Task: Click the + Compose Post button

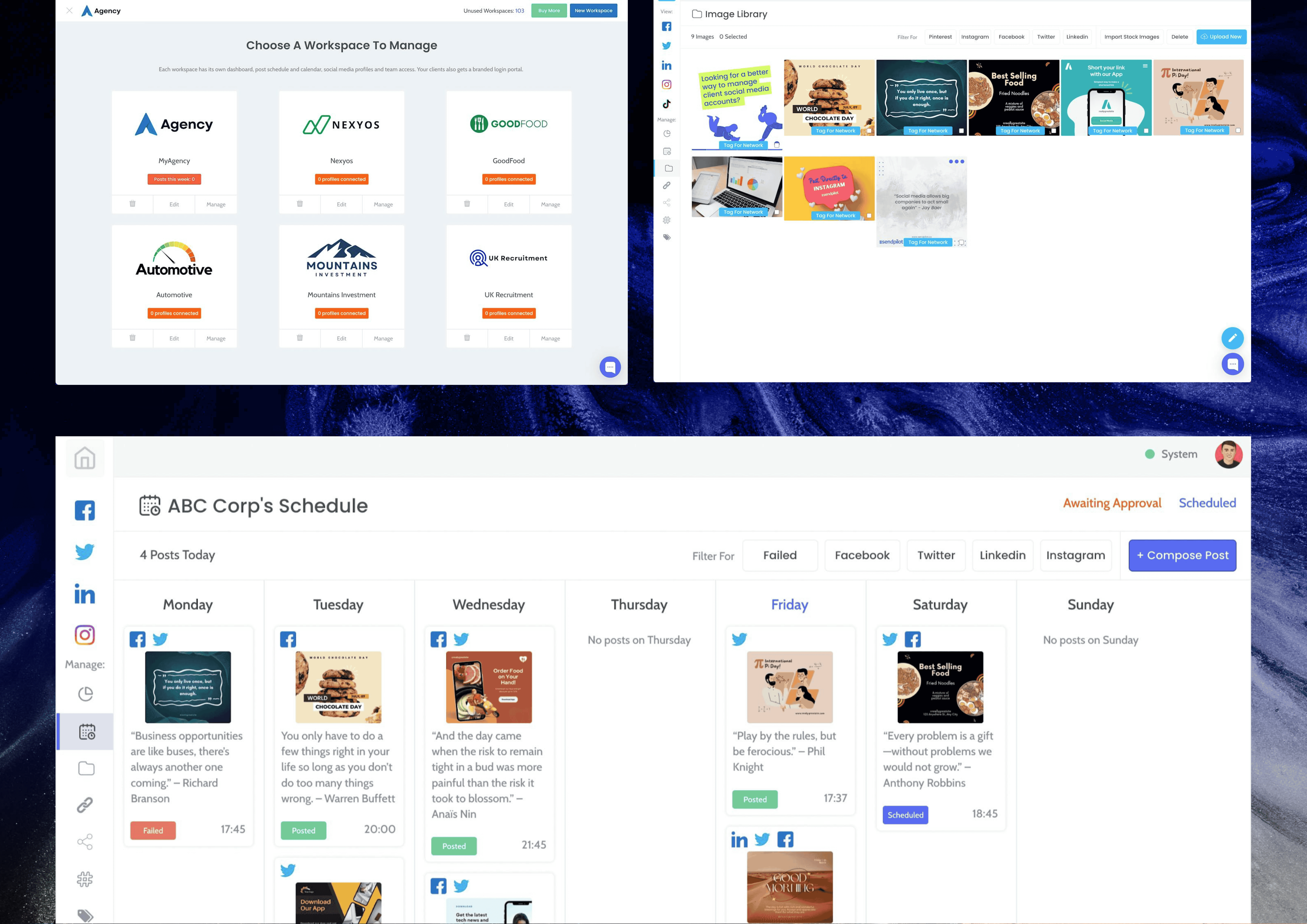Action: pyautogui.click(x=1182, y=556)
